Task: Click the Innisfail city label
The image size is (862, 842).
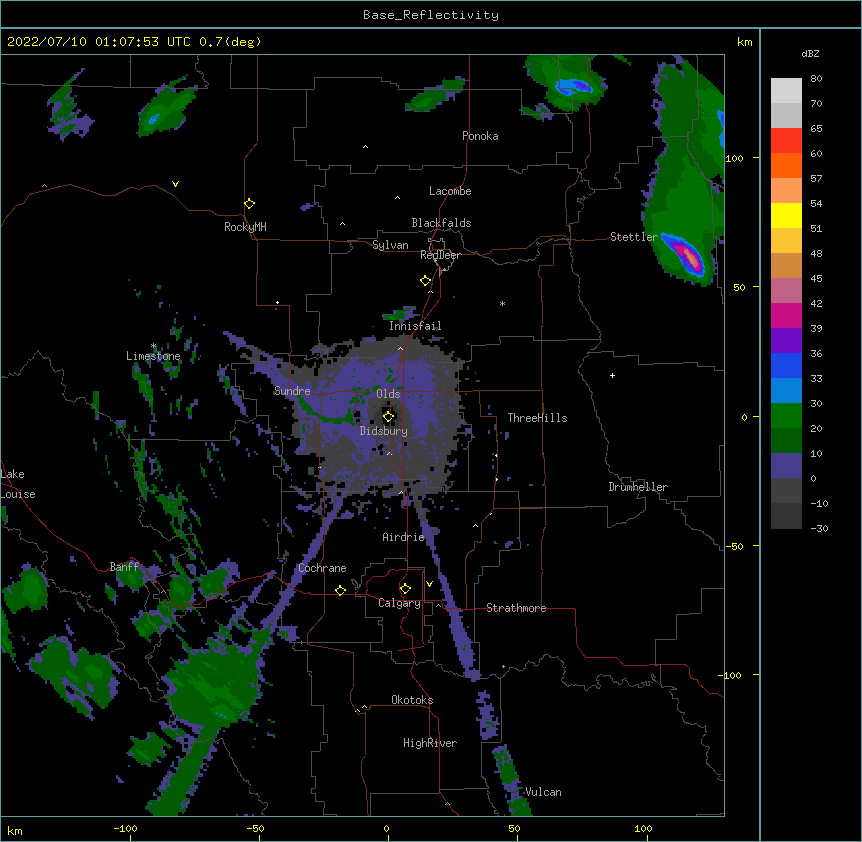Action: coord(415,326)
